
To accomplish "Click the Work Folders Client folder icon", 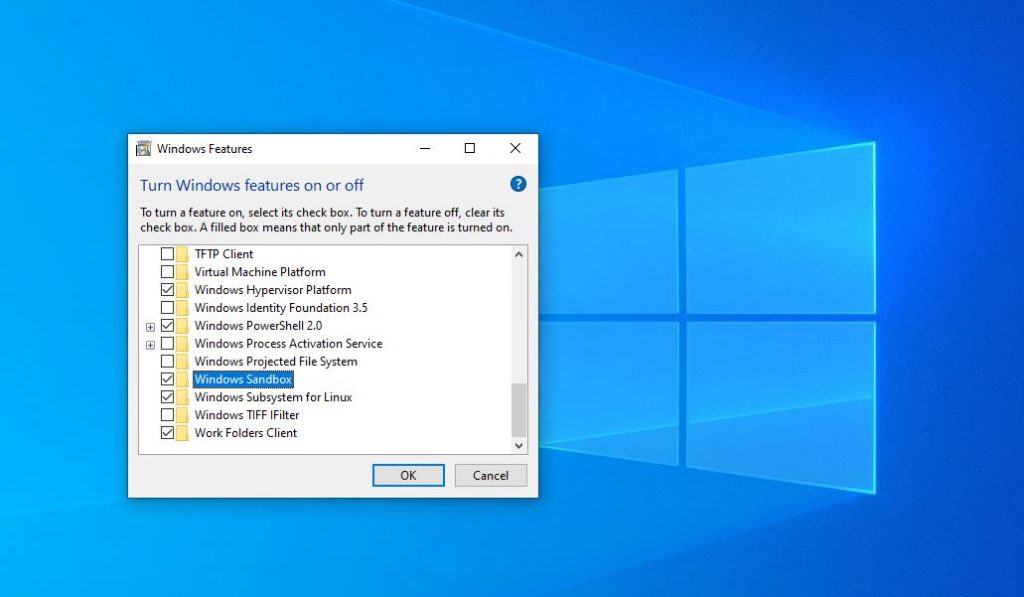I will click(x=182, y=433).
